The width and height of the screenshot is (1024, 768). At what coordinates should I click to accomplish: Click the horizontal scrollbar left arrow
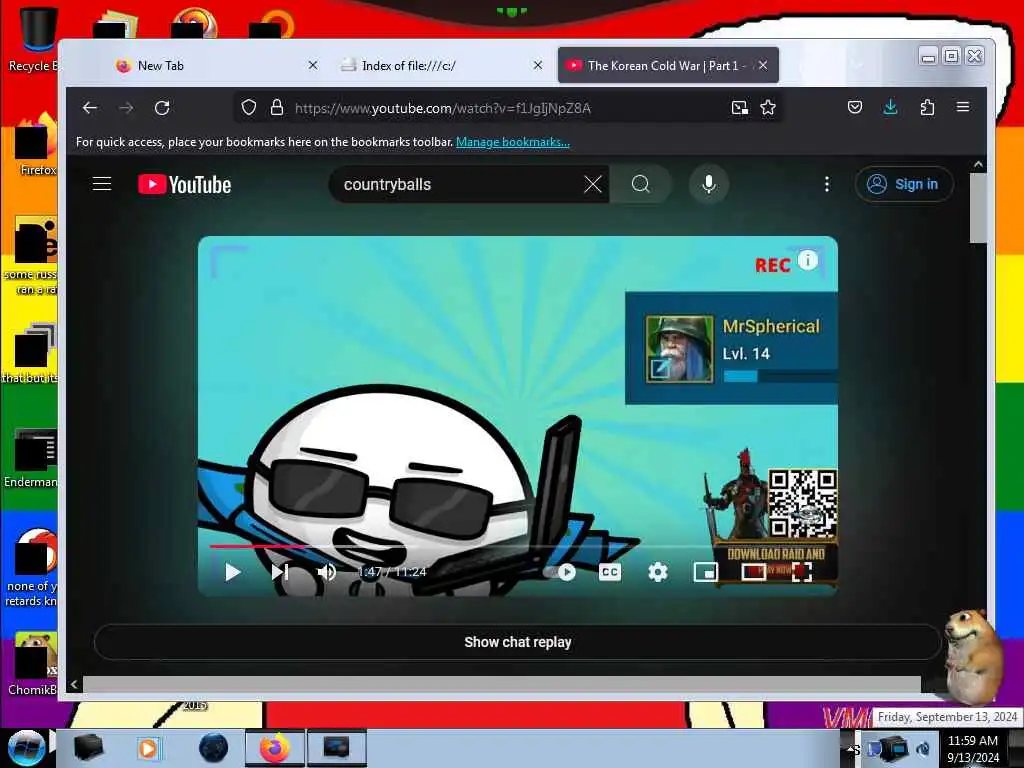pos(74,684)
